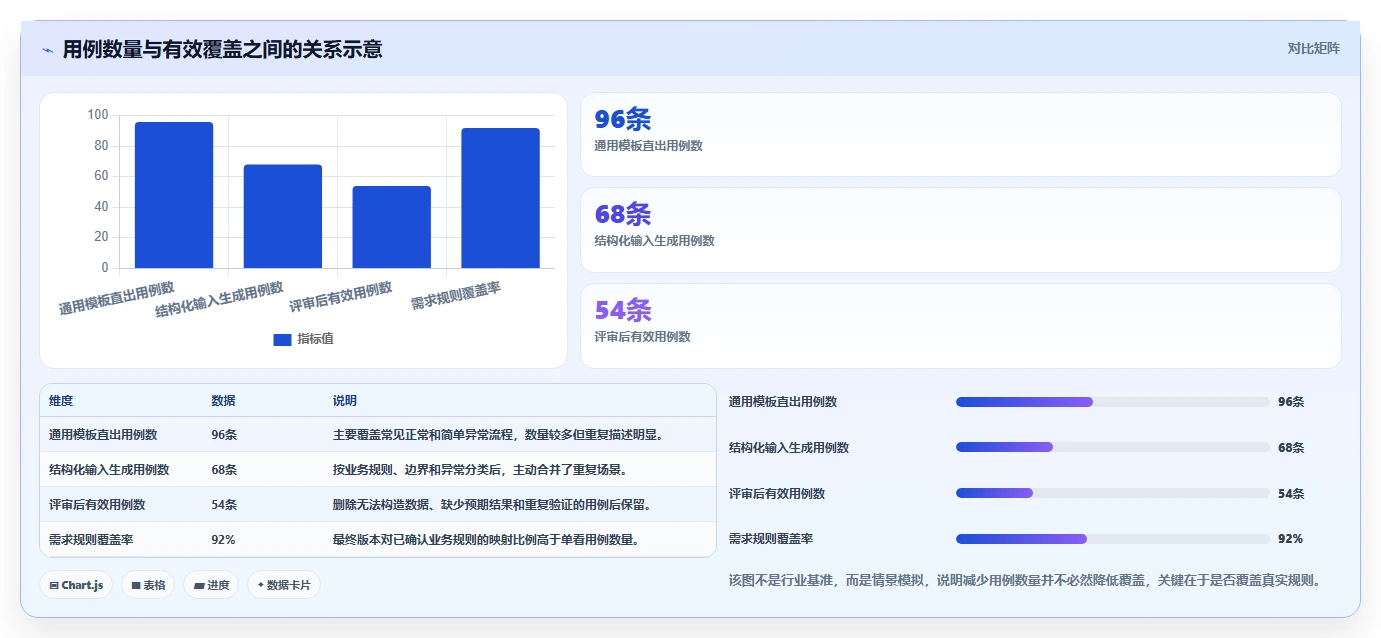The width and height of the screenshot is (1381, 638).
Task: Click the 54条 value in table
Action: [224, 505]
